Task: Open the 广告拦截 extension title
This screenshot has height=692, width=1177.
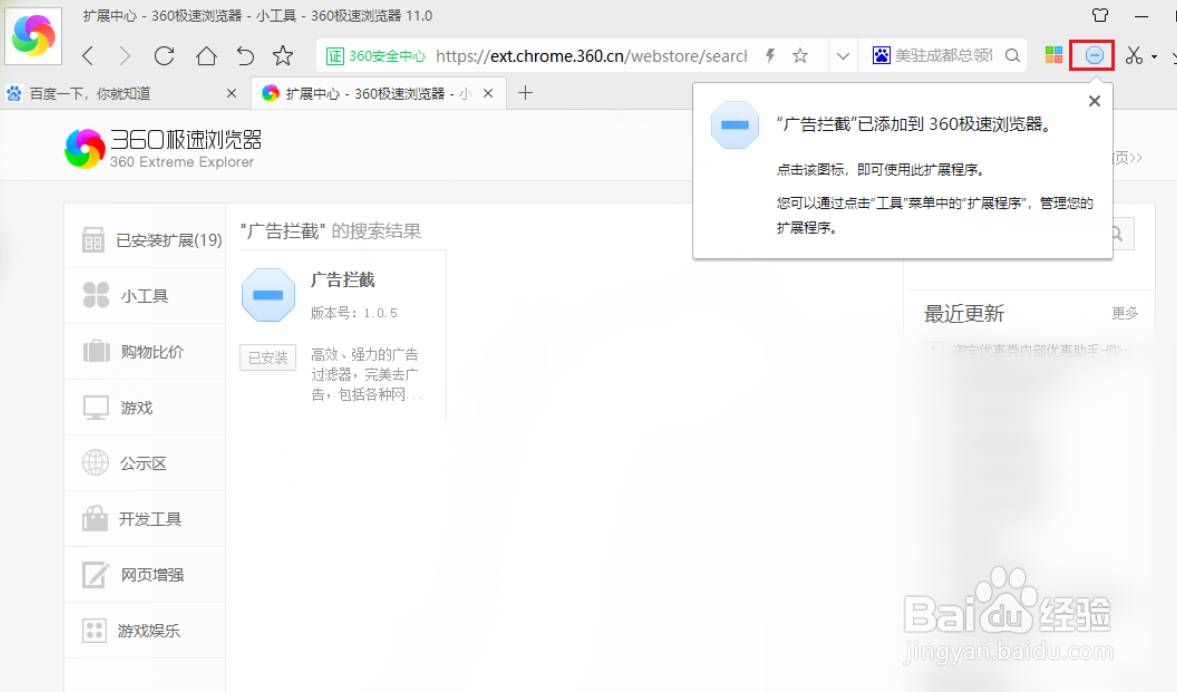Action: coord(343,280)
